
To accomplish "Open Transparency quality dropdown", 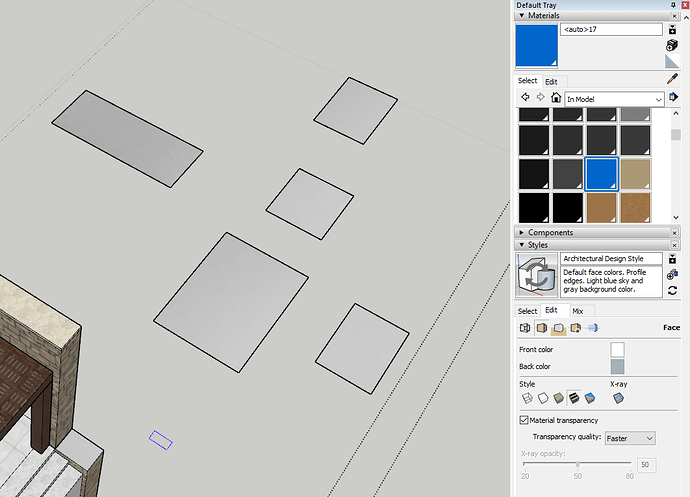I will click(x=630, y=438).
